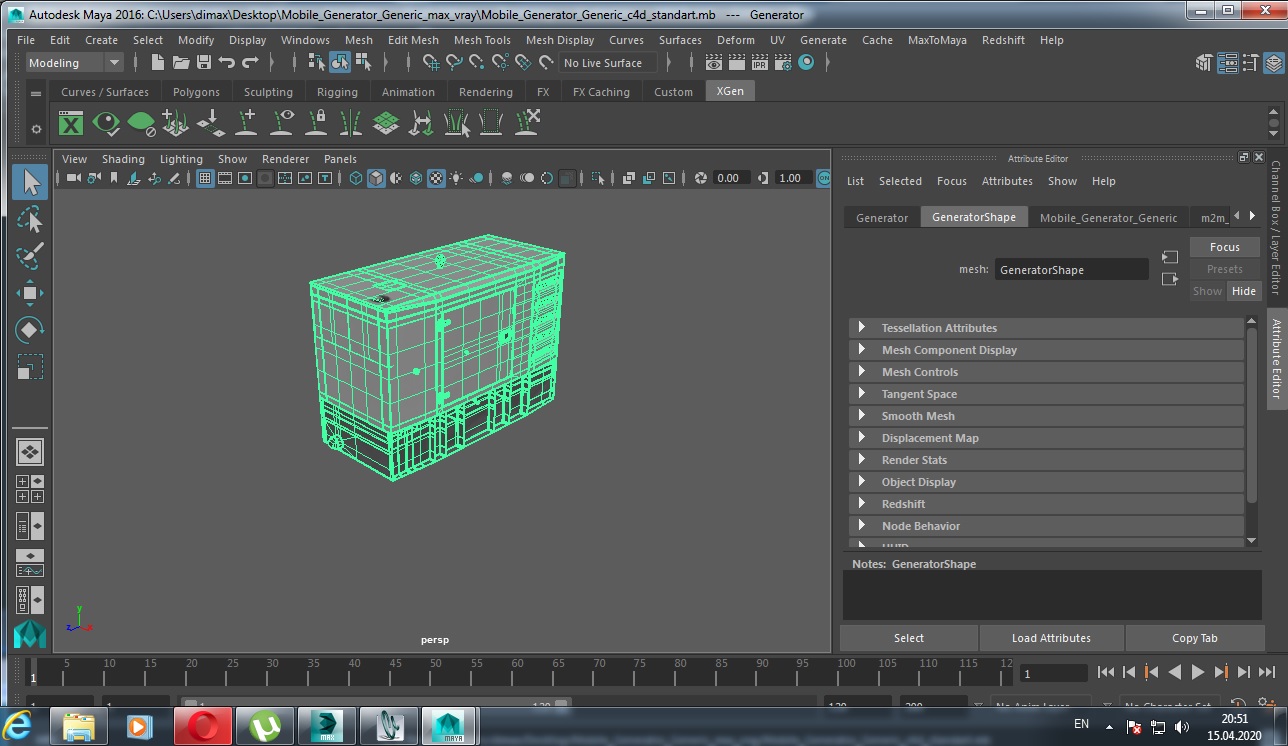Expand Object Display section

pos(1047,482)
